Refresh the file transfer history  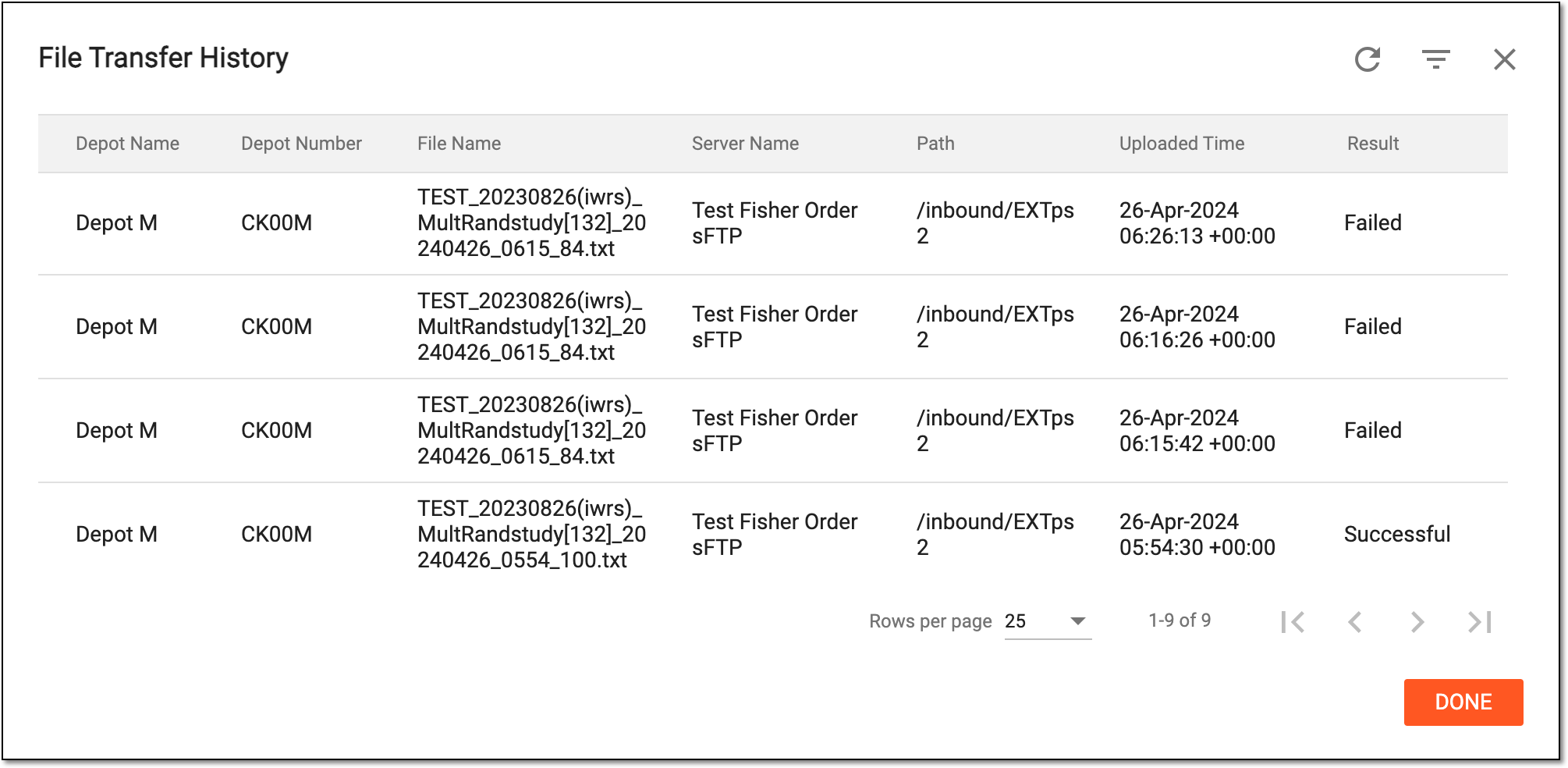[x=1368, y=59]
